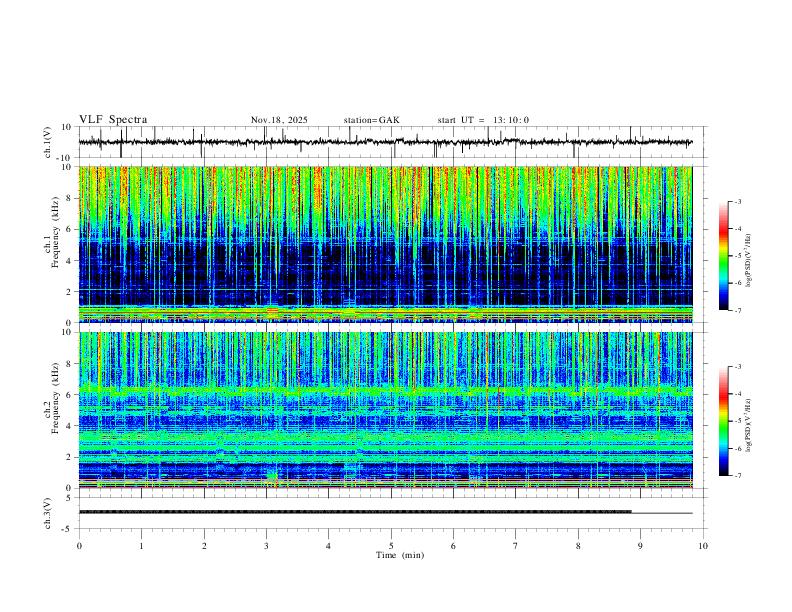This screenshot has height=612, width=792.
Task: Click the '10' tick on the time axis
Action: pos(703,546)
